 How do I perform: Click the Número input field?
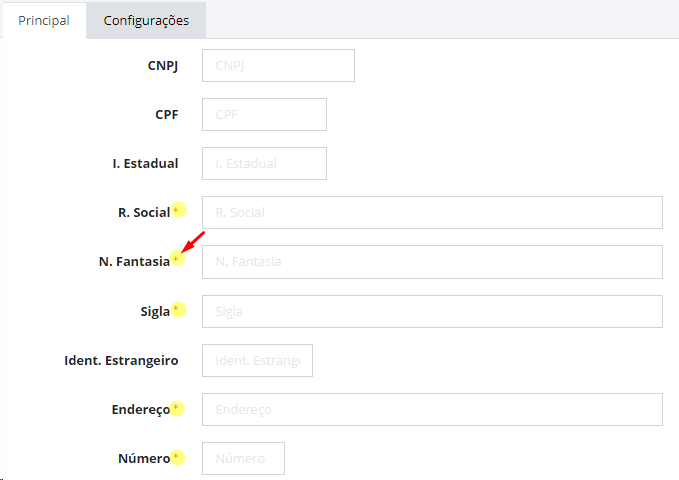tap(243, 458)
